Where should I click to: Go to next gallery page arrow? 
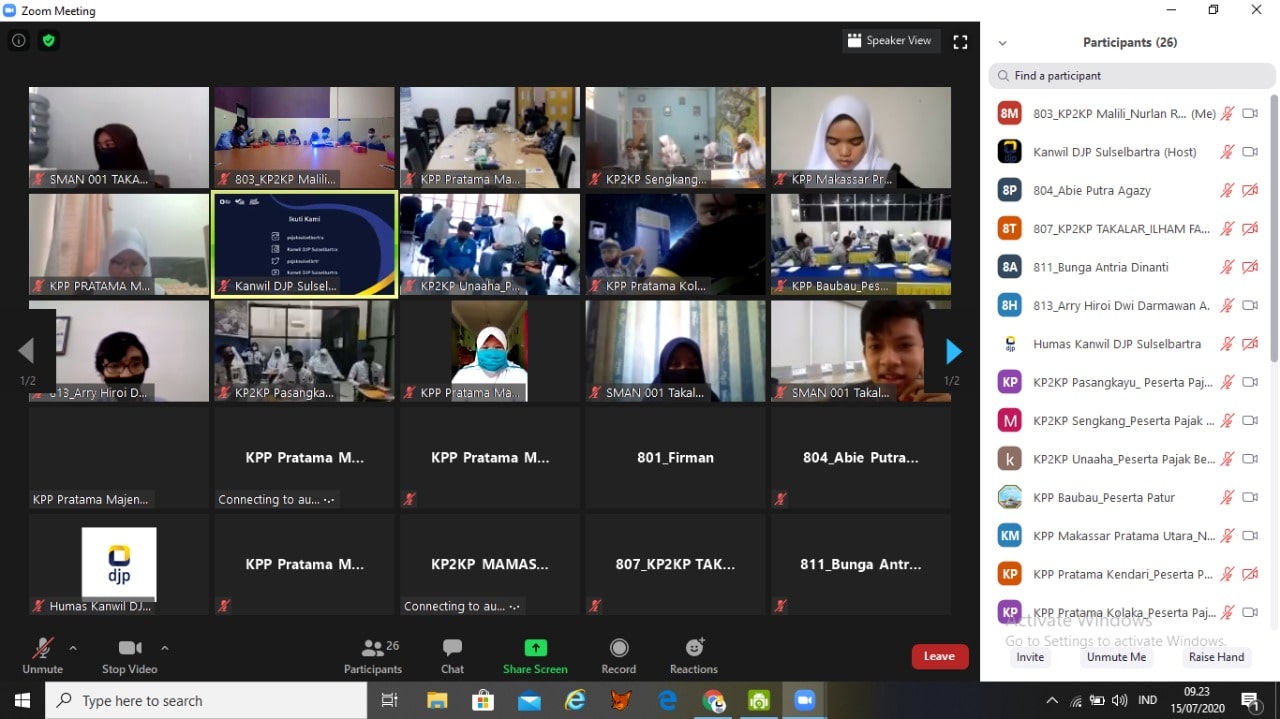pyautogui.click(x=953, y=351)
